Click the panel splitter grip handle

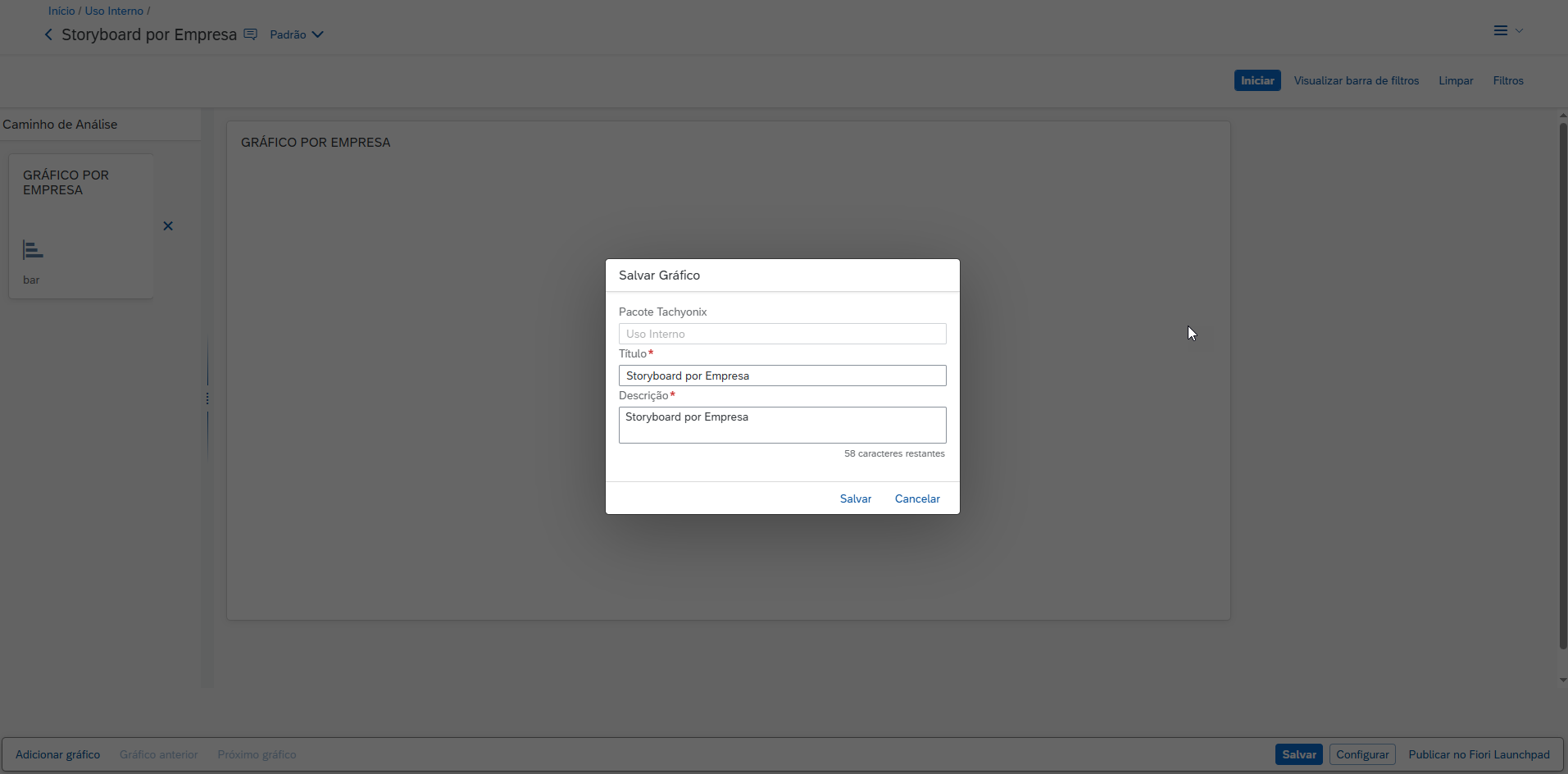(x=207, y=398)
